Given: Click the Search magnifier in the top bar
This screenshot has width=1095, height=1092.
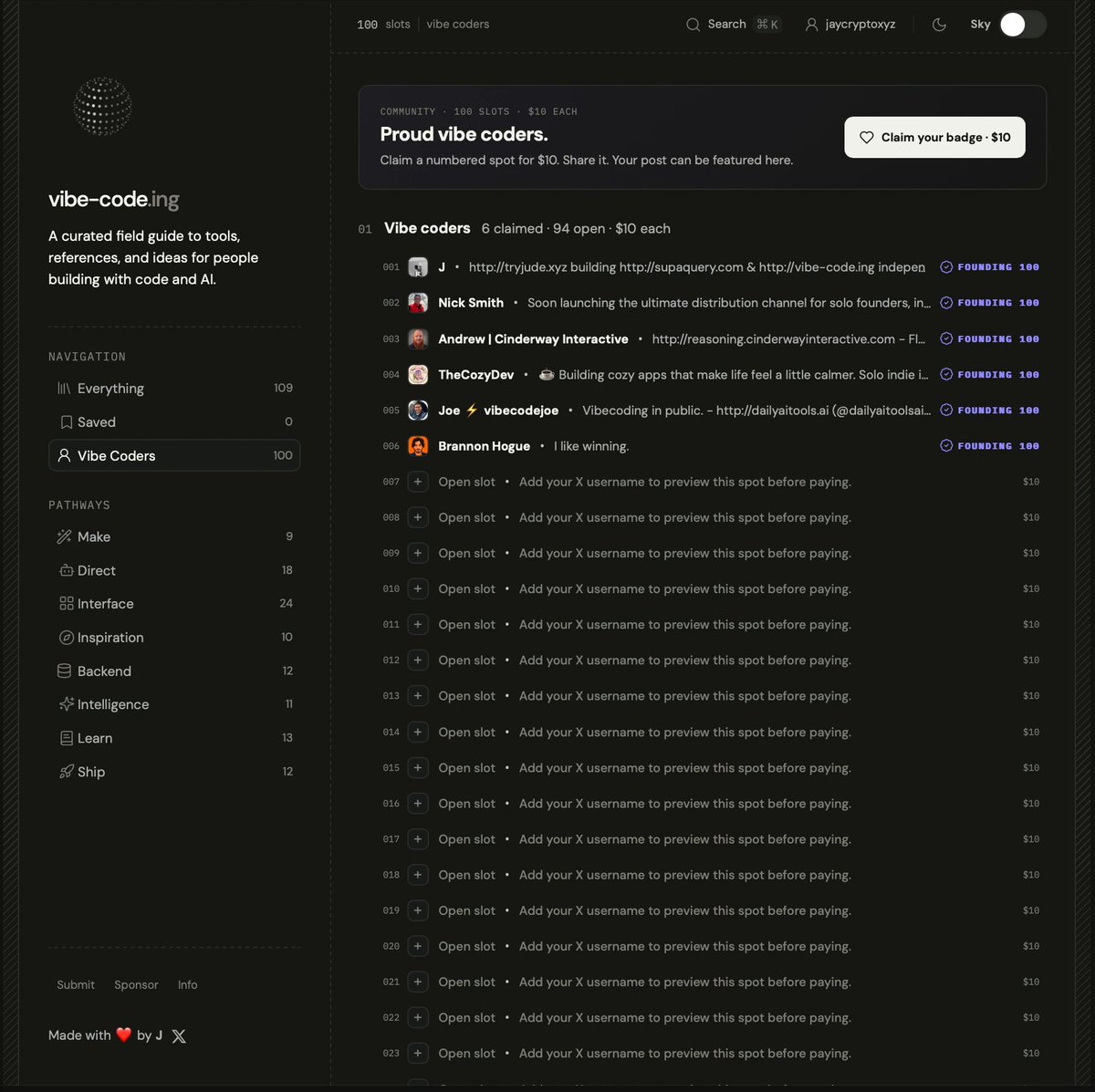Looking at the screenshot, I should (x=693, y=25).
